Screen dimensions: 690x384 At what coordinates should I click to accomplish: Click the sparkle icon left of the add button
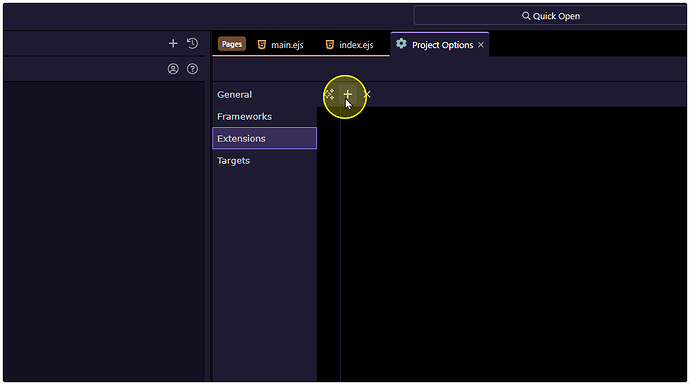coord(329,94)
